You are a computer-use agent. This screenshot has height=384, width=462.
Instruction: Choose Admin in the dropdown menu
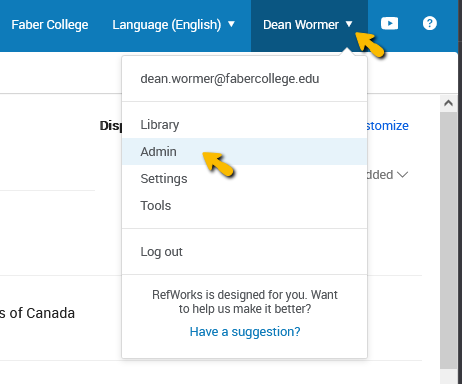[245, 152]
